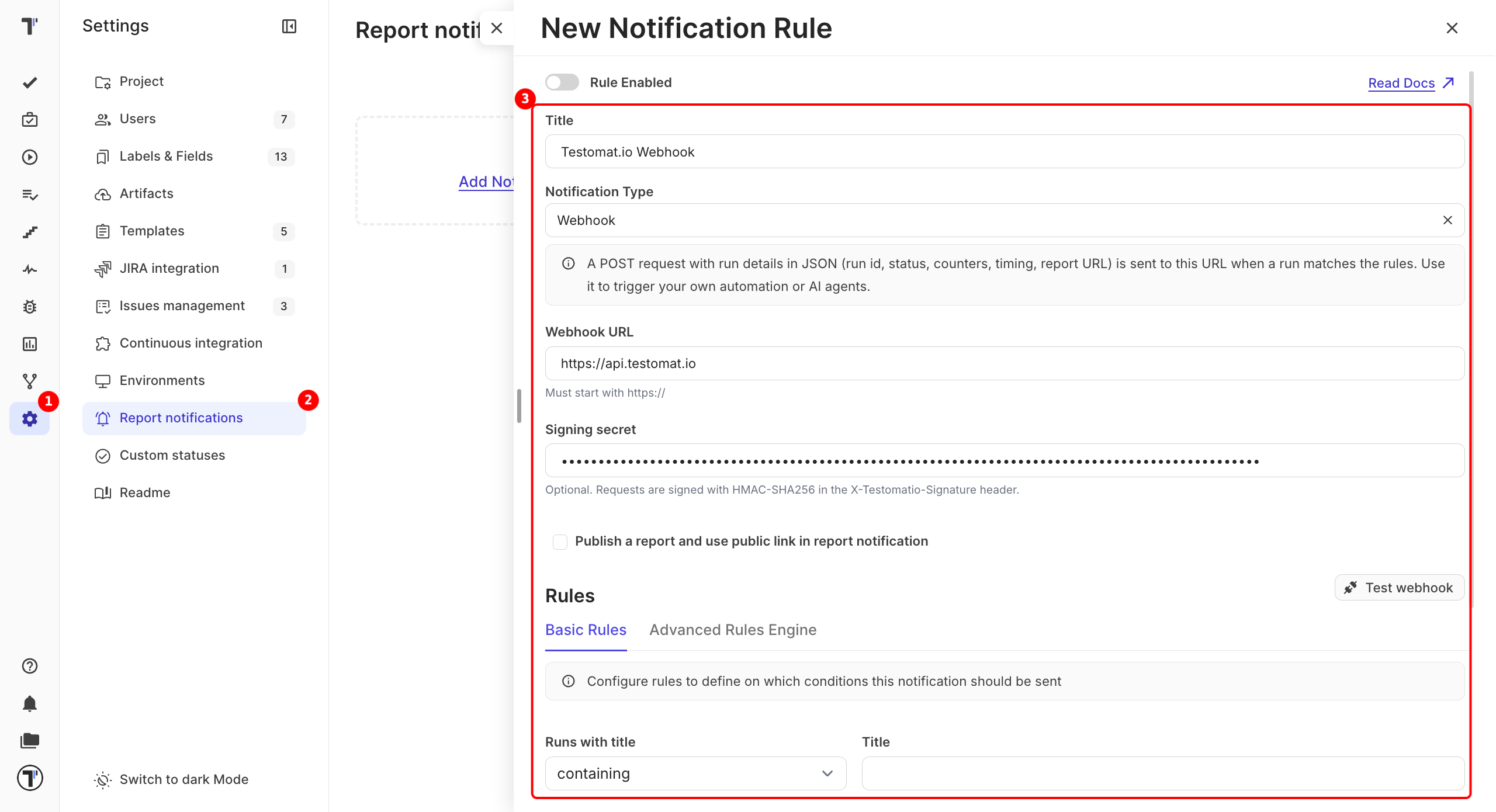Open the Pulse activity icon in left rail
The height and width of the screenshot is (812, 1496).
30,269
